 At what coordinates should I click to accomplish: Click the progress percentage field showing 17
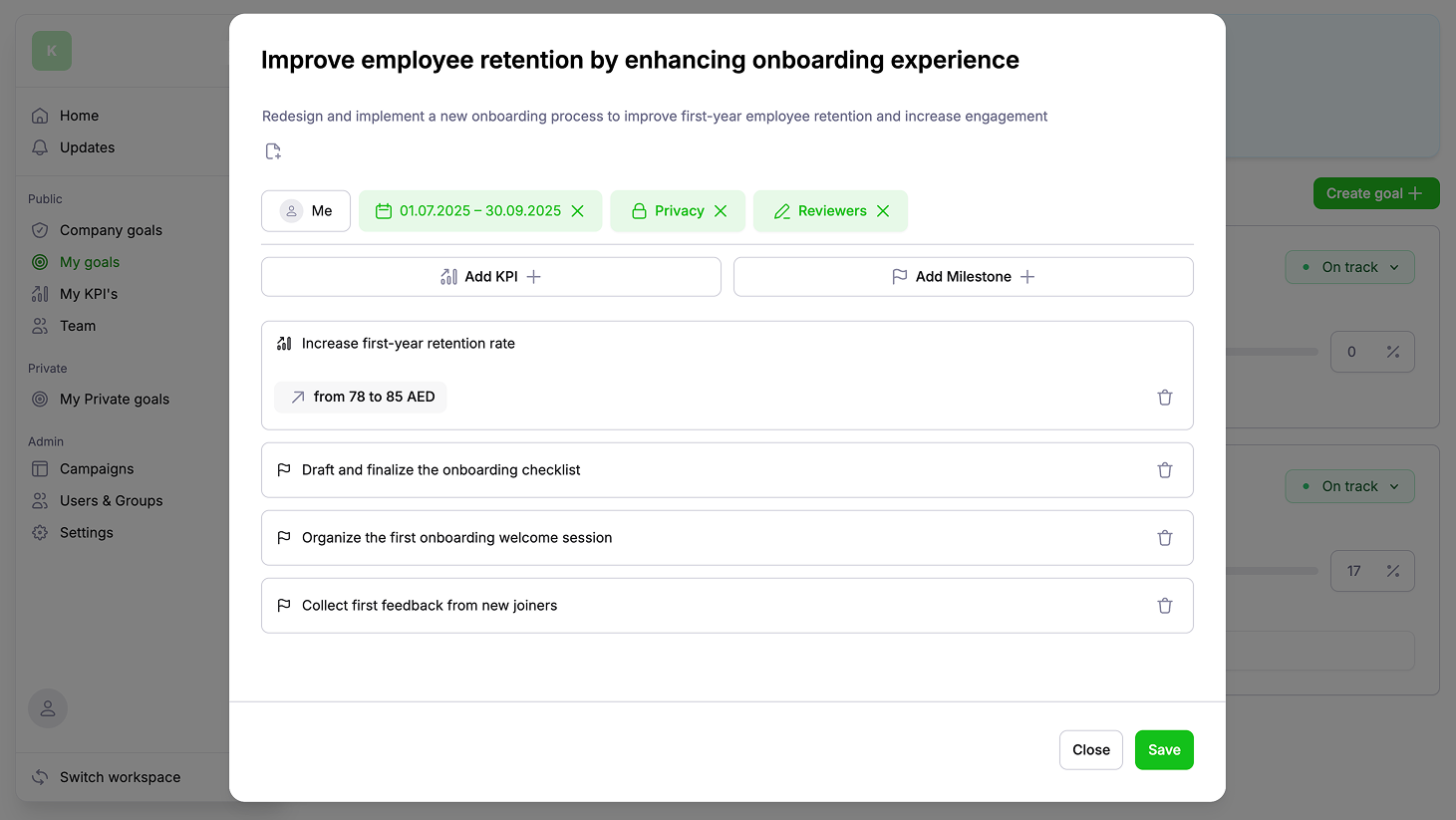pos(1354,571)
